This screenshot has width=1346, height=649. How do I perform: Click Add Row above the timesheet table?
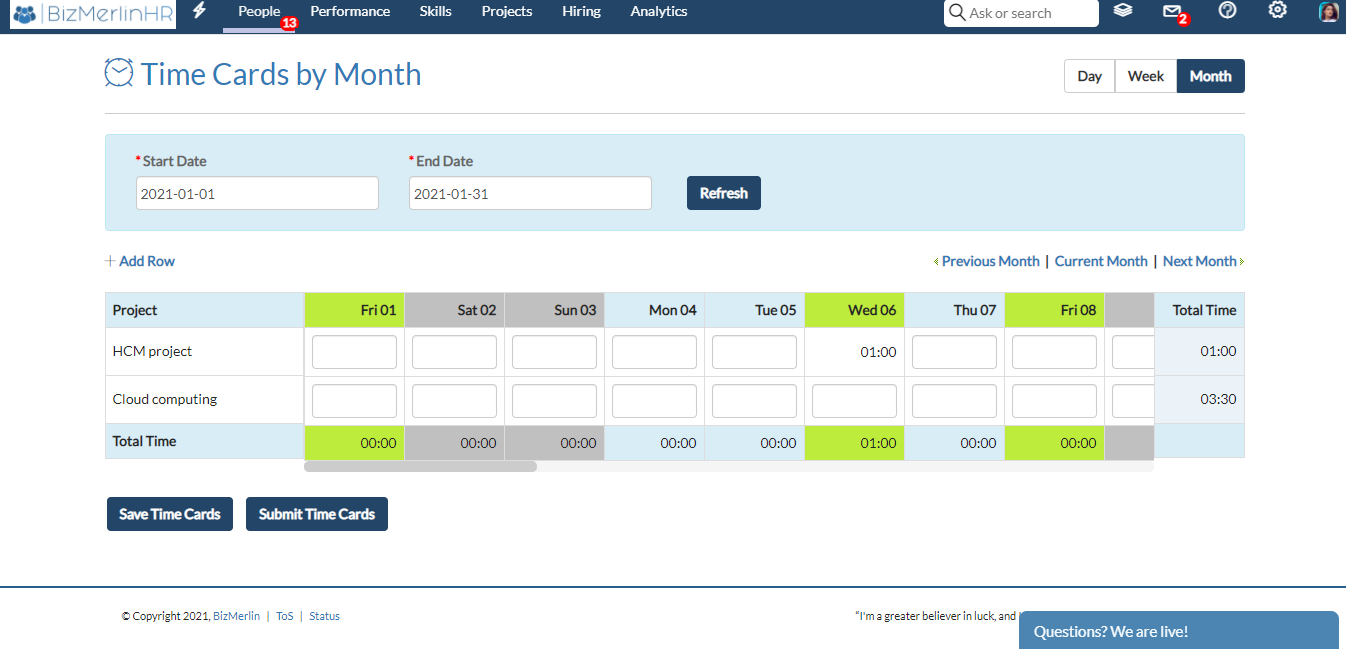click(x=139, y=260)
